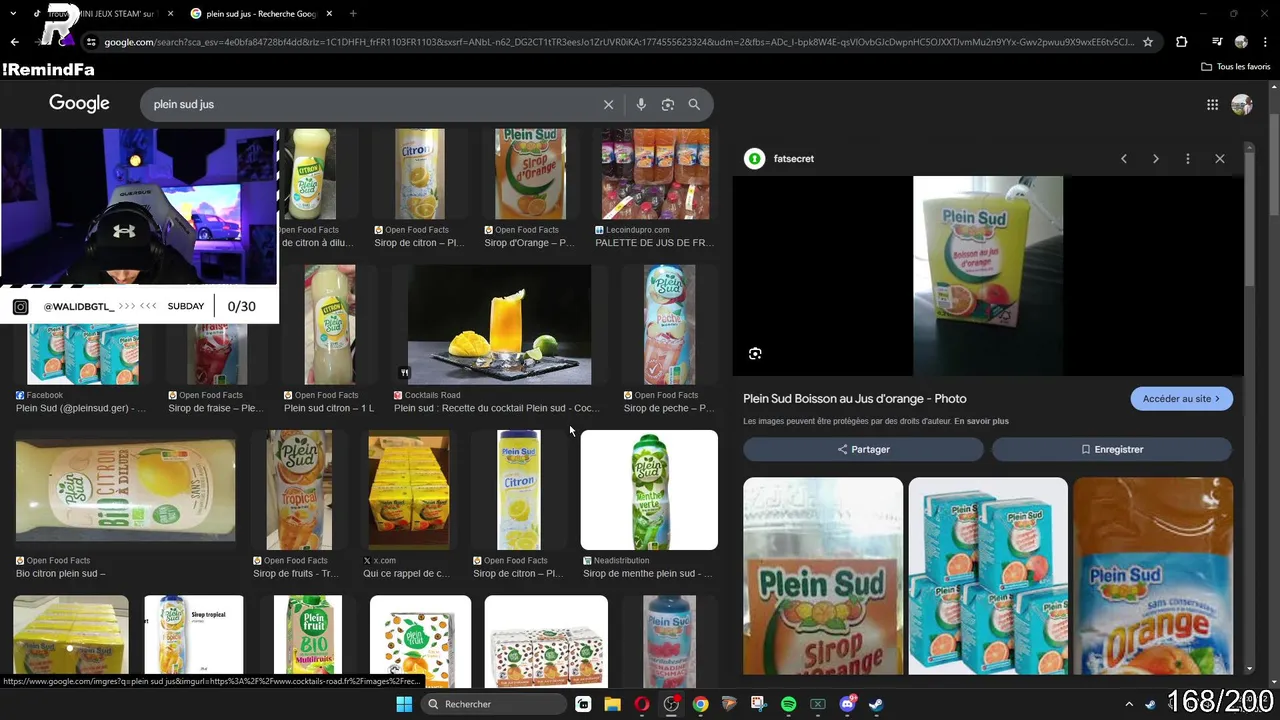Screen dimensions: 1280x720
Task: Open File Explorer from the taskbar
Action: tap(612, 704)
